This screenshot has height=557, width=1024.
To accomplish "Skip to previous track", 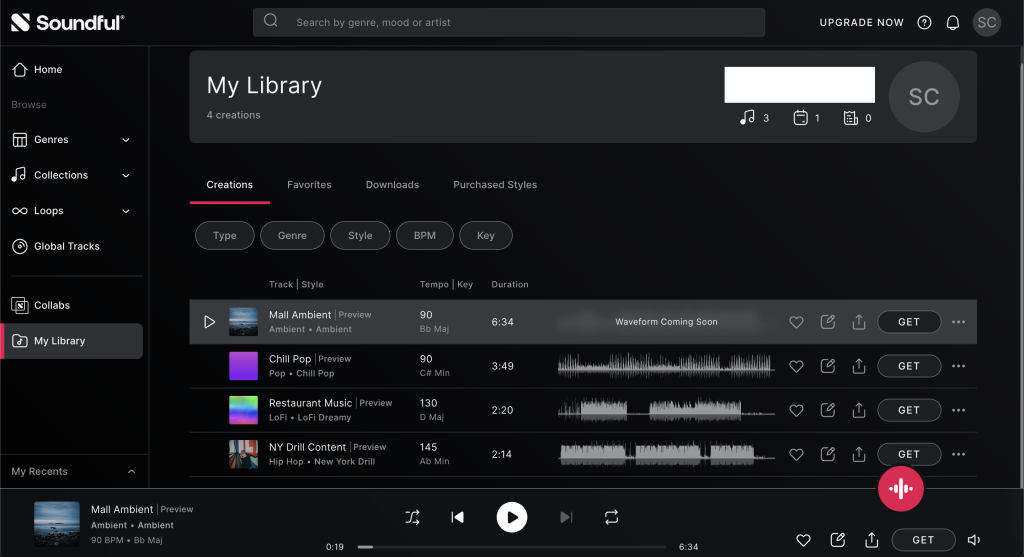I will pos(458,517).
